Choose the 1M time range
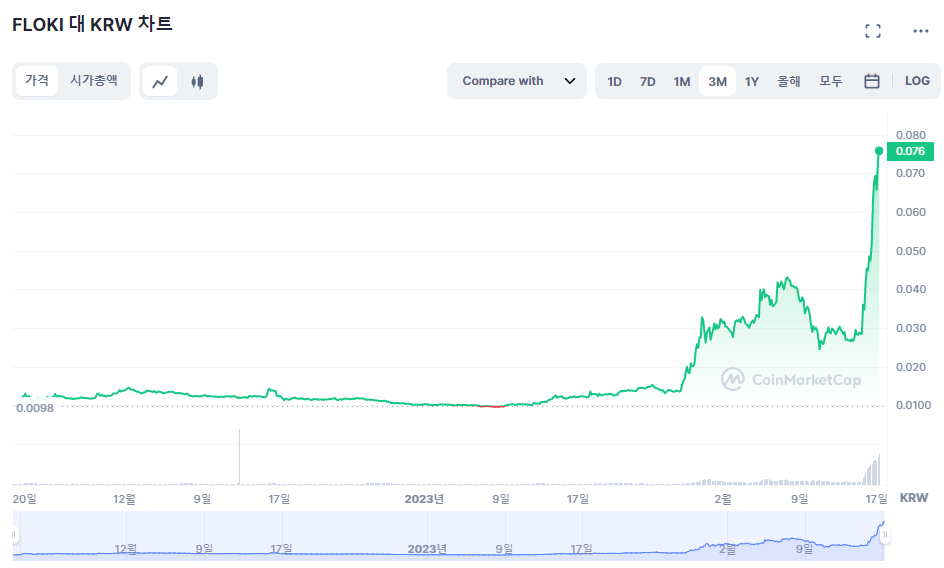 tap(682, 81)
